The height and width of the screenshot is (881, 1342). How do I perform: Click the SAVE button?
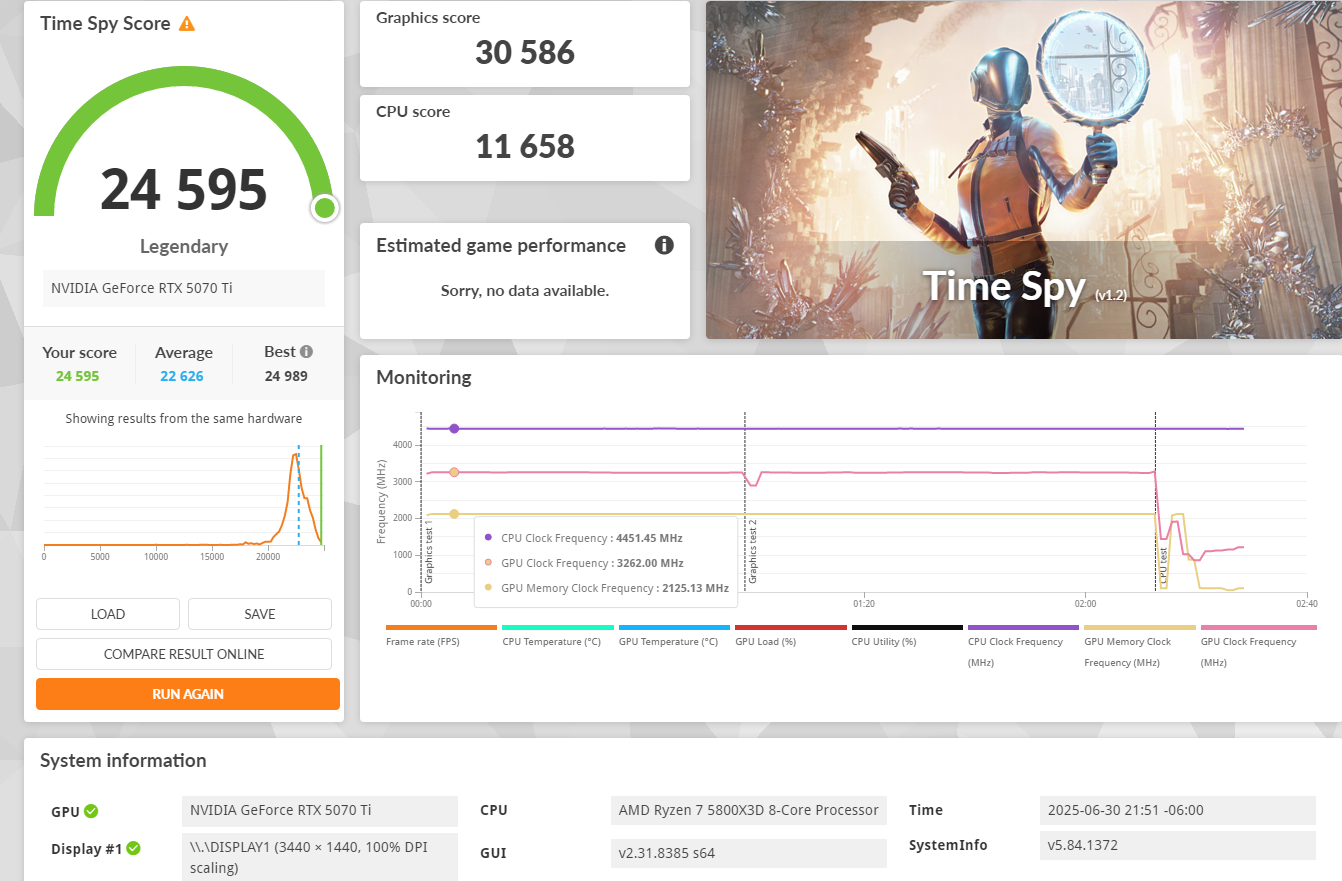click(260, 614)
